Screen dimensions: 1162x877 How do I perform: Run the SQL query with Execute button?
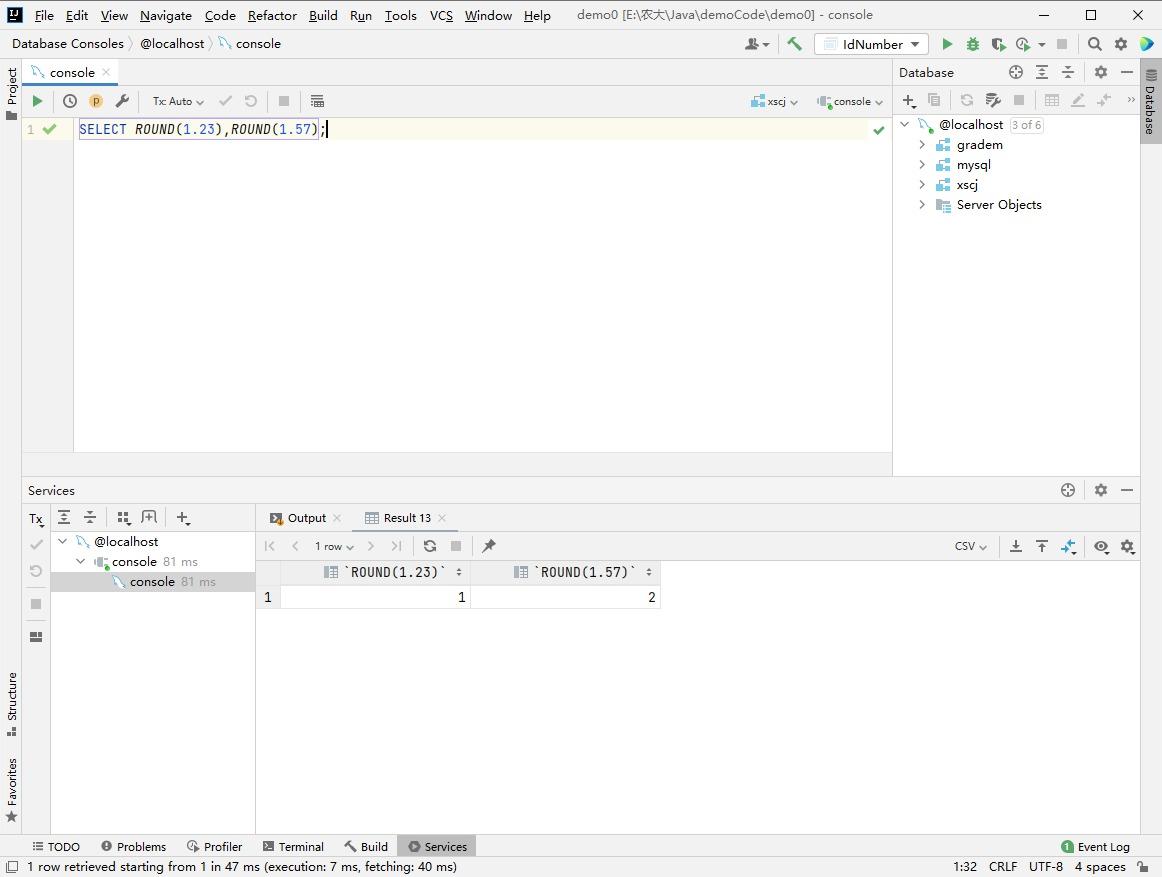pyautogui.click(x=37, y=101)
